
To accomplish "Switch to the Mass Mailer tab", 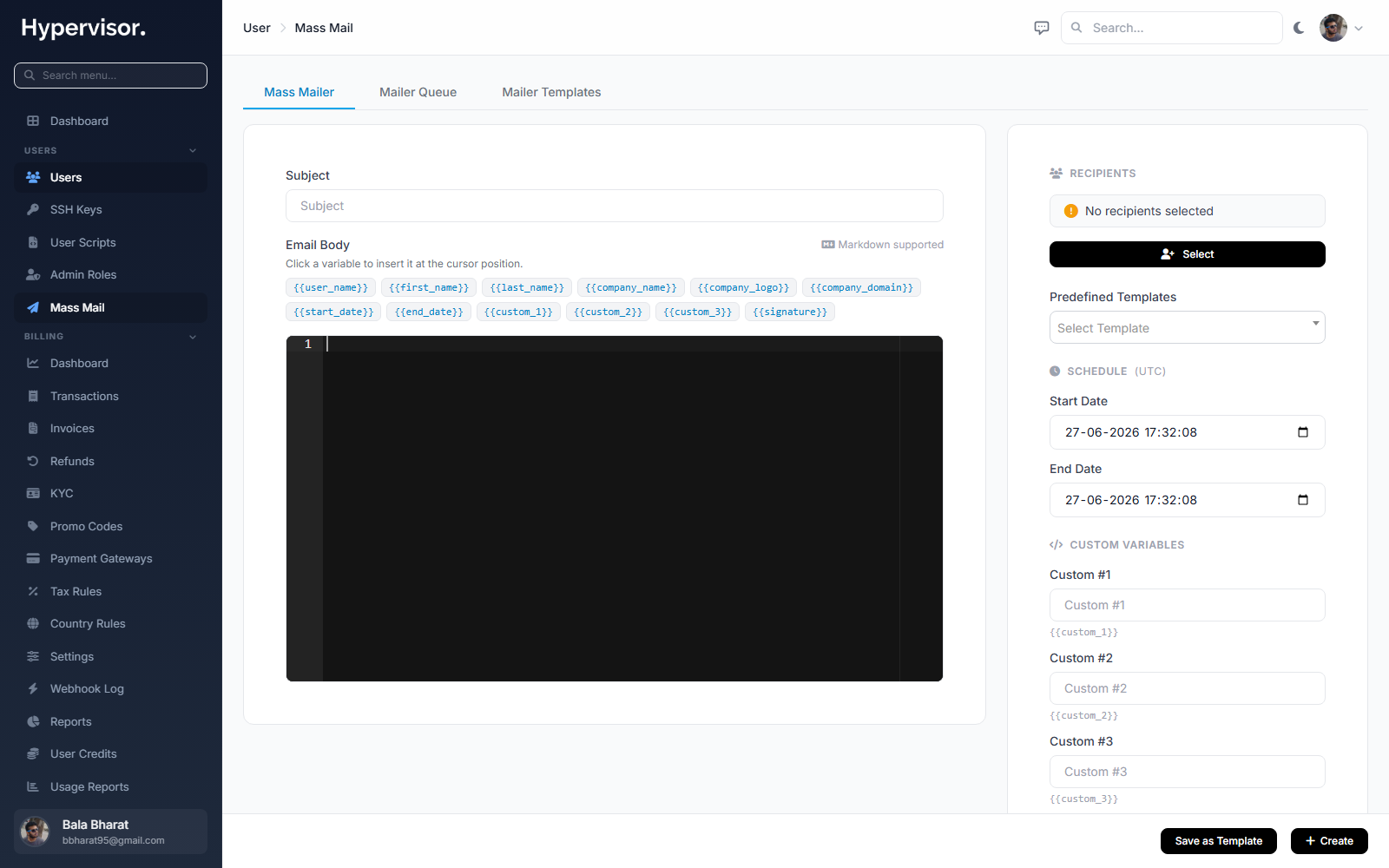I will click(x=299, y=92).
